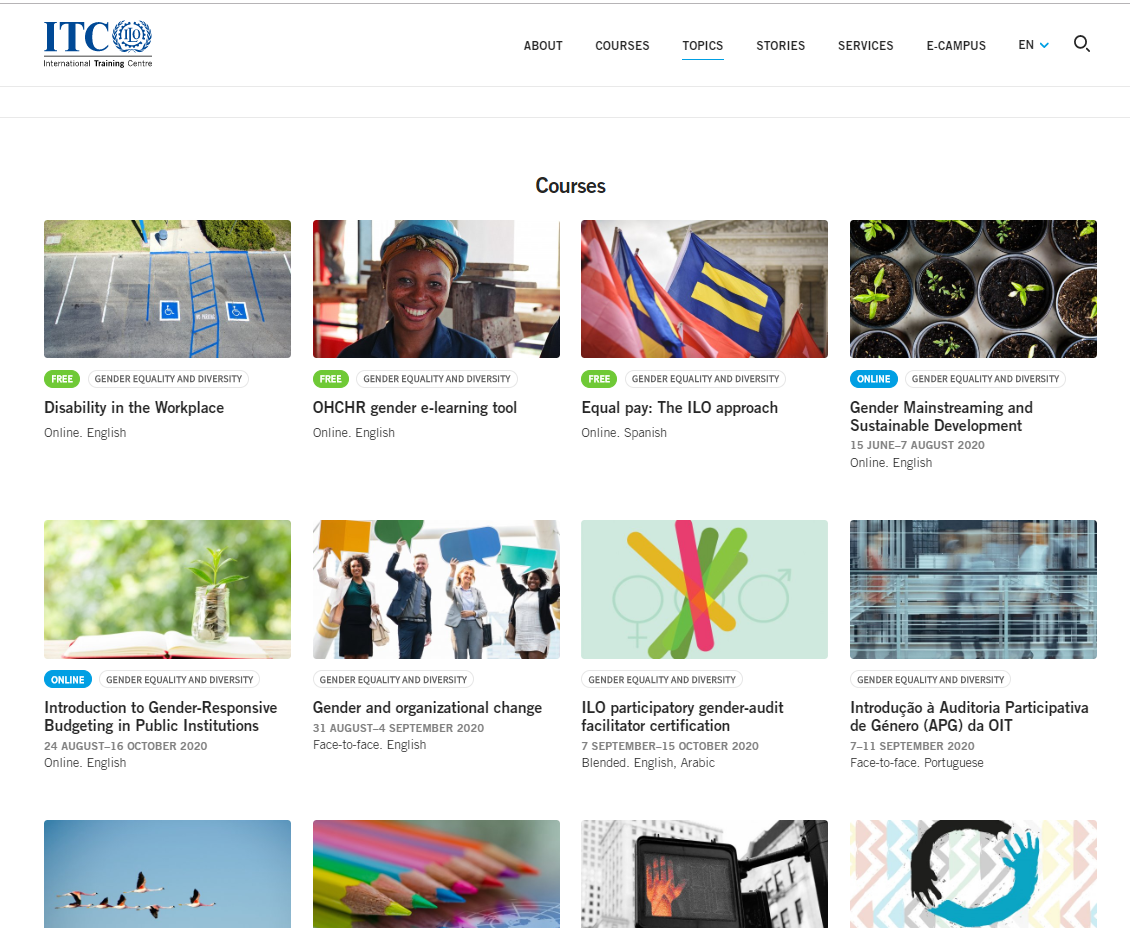Select the TOPICS navigation item
Screen dimensions: 1130x928
[702, 46]
